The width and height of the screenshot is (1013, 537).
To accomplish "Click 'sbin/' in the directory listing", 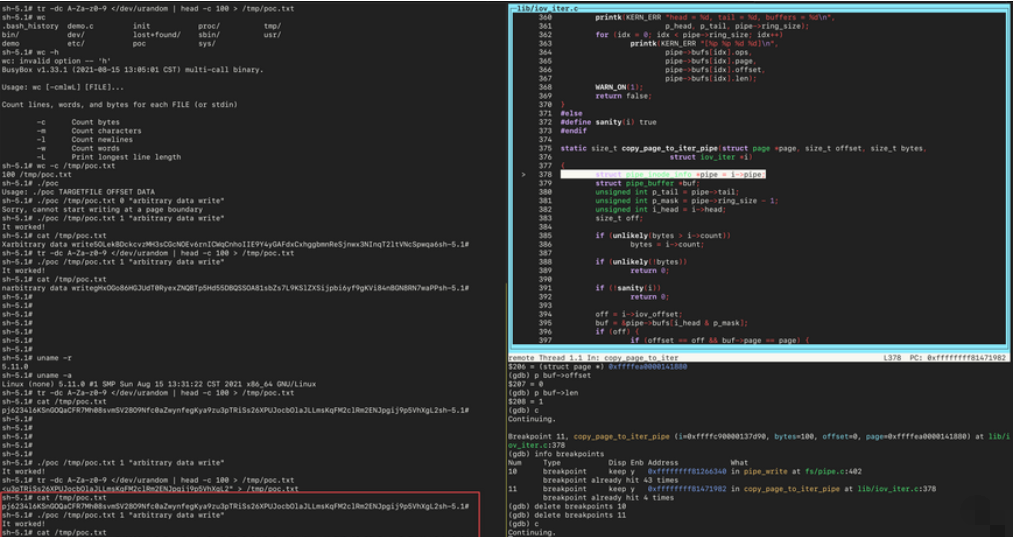I will [x=209, y=35].
